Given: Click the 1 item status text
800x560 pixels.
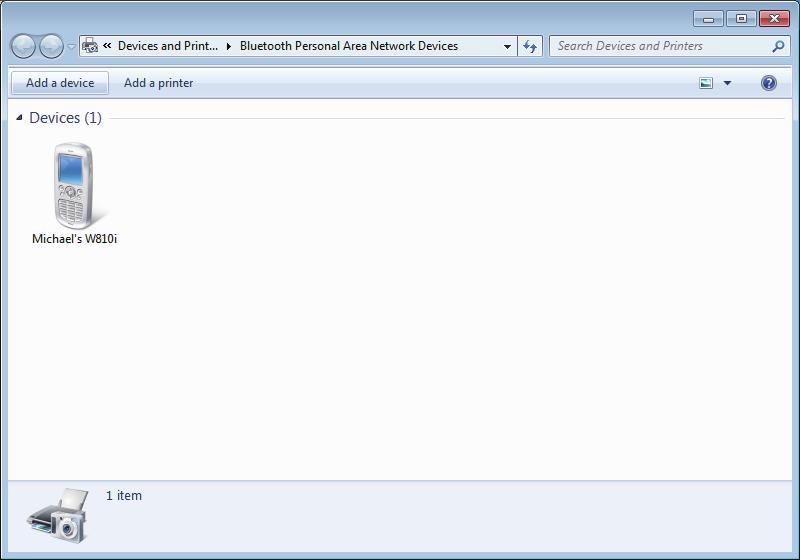Looking at the screenshot, I should tap(124, 495).
